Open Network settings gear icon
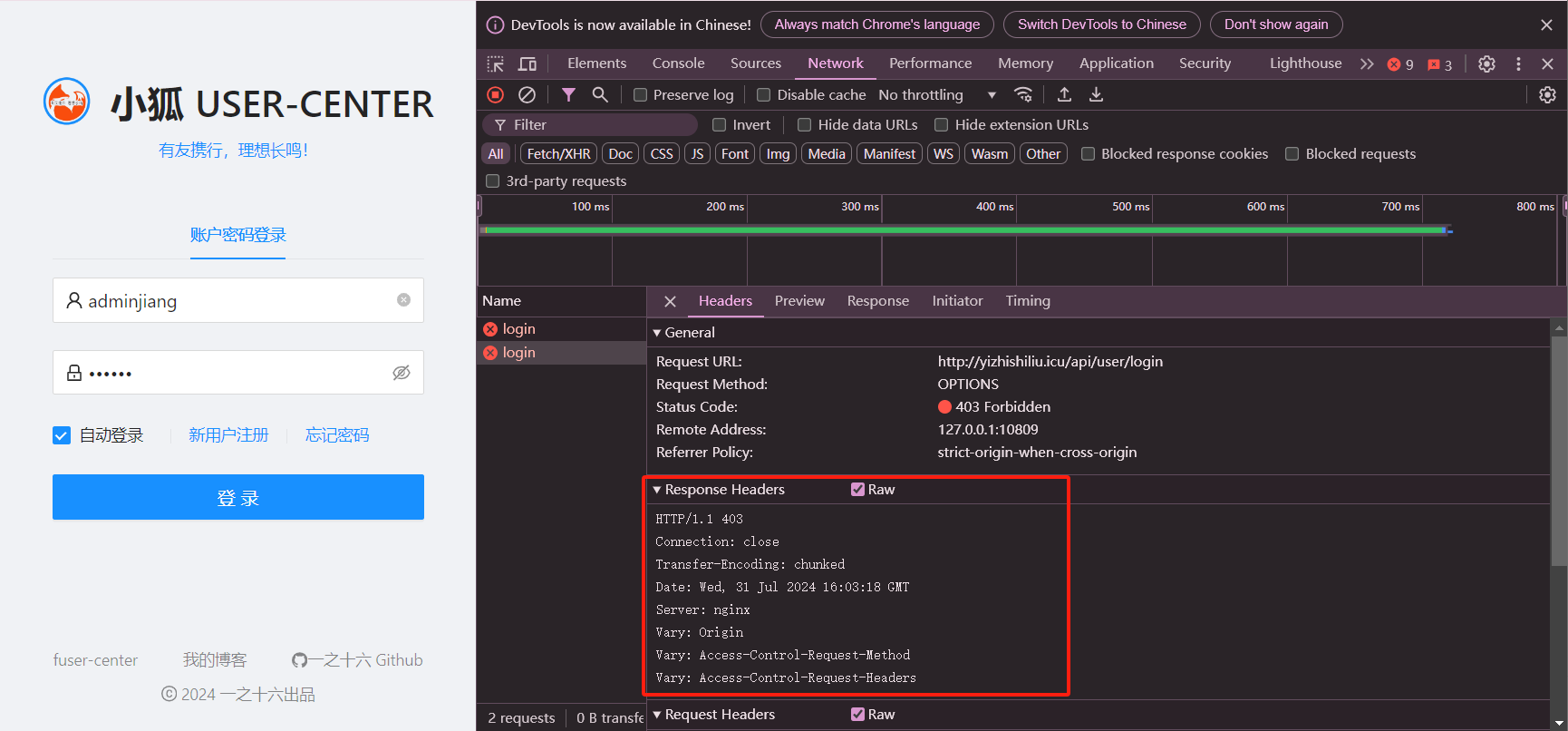 1547,94
